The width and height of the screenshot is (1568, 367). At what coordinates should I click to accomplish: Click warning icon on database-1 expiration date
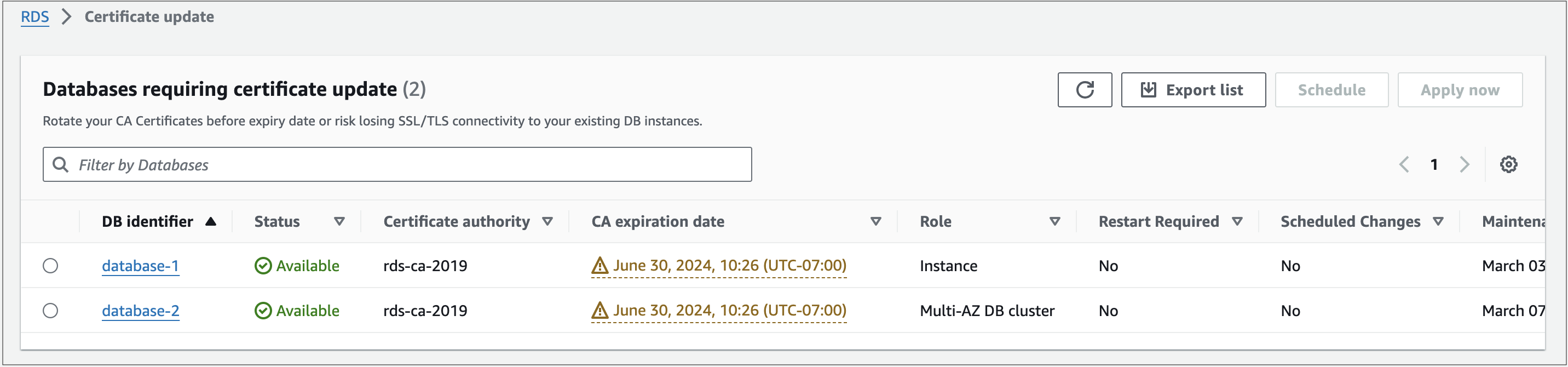[x=599, y=266]
